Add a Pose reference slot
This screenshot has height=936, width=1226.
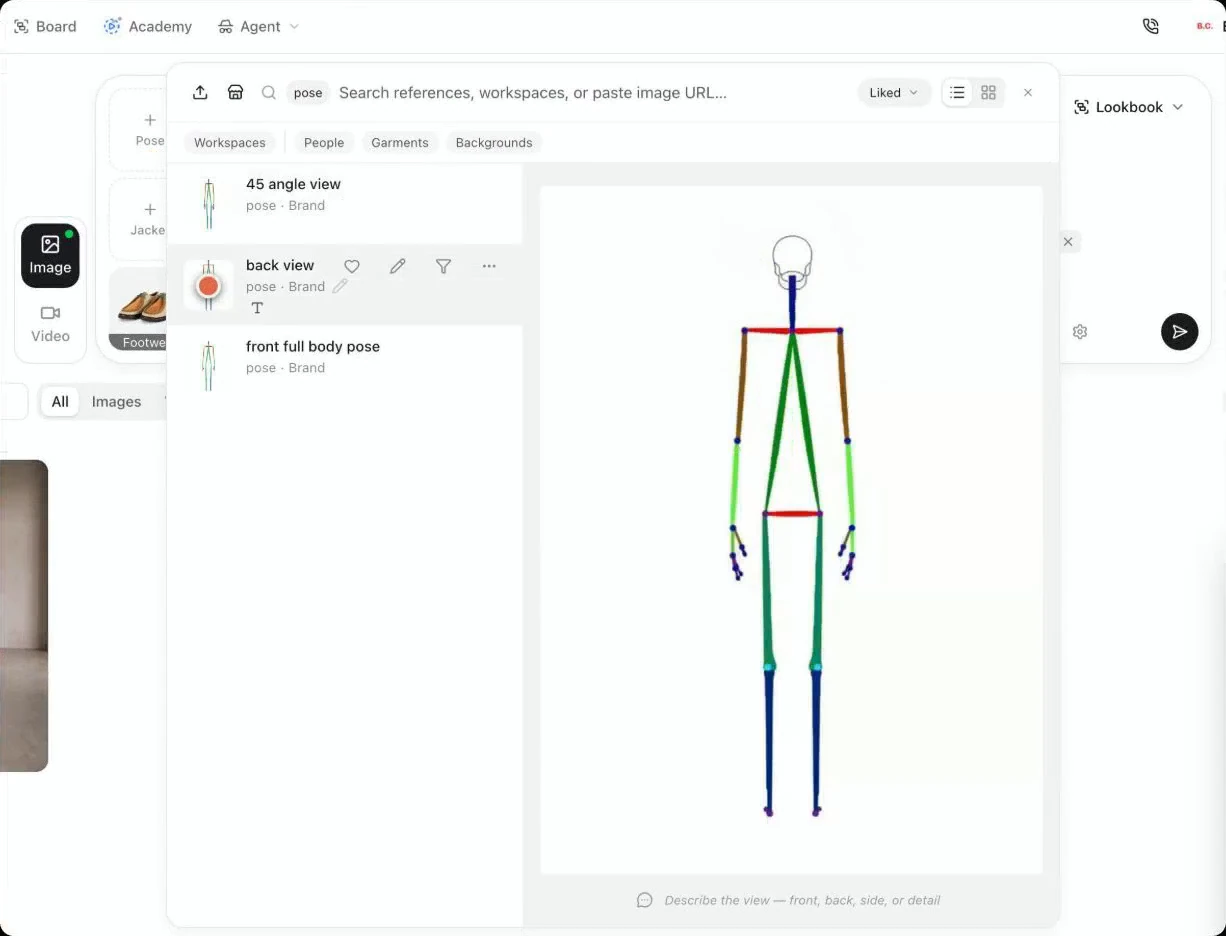point(150,129)
